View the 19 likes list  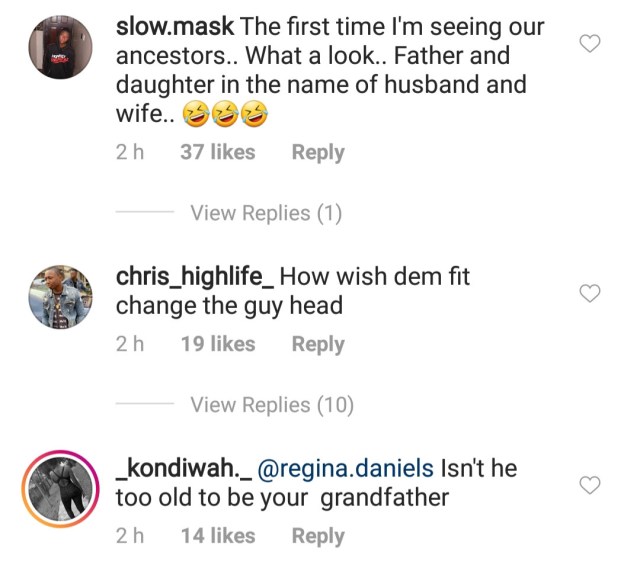[217, 344]
